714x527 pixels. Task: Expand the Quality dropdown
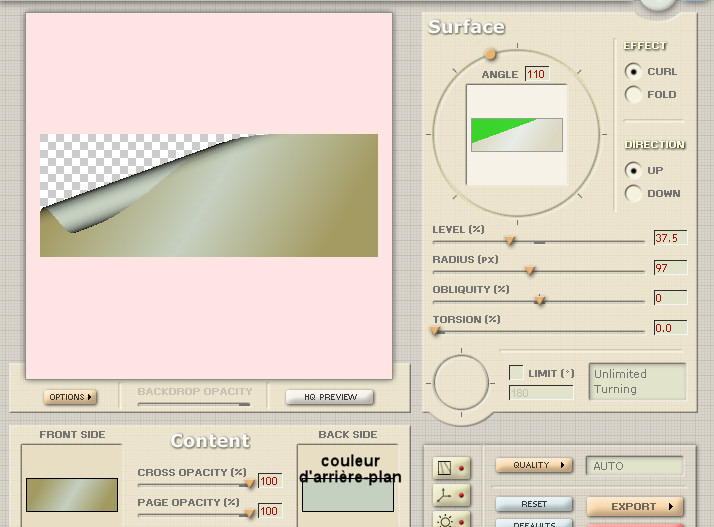(x=534, y=465)
